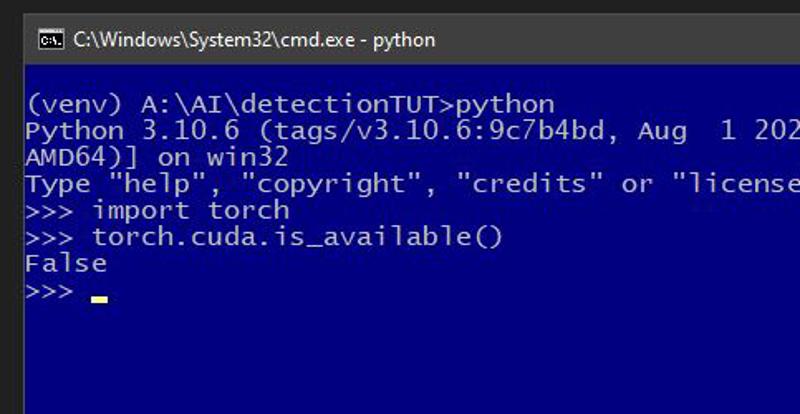Click the partially visible "license" word
Screen dimensions: 800x414
pos(736,184)
